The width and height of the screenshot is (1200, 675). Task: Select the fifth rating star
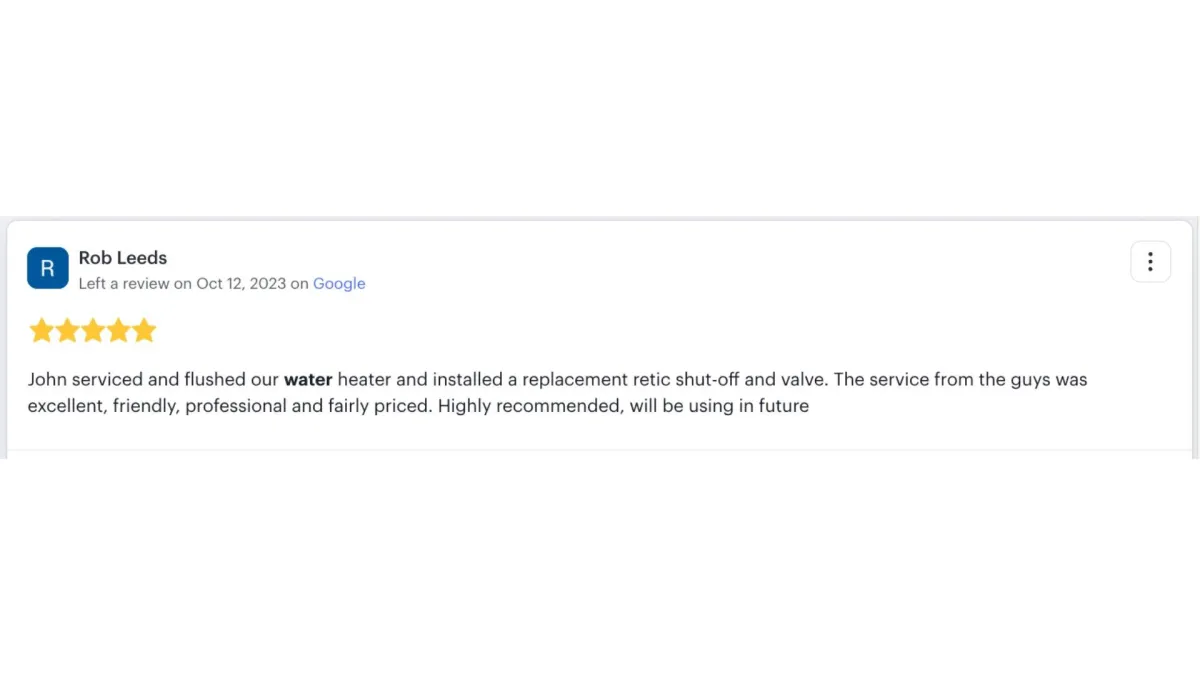coord(145,331)
